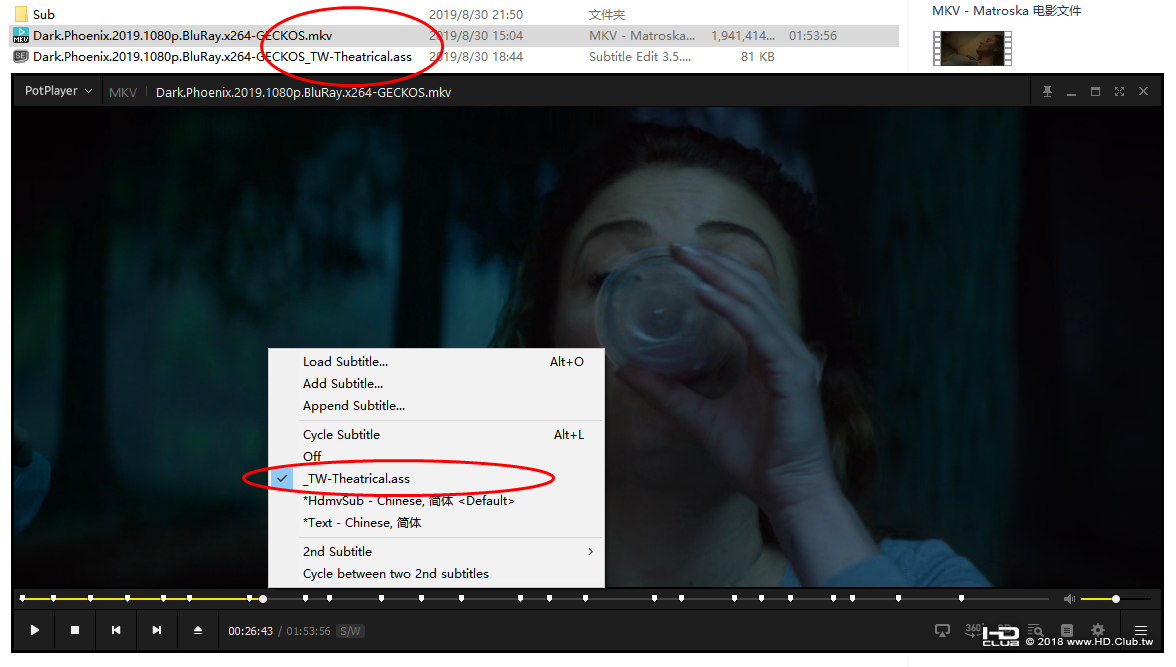
Task: Click the MKV video preview thumbnail
Action: 972,49
